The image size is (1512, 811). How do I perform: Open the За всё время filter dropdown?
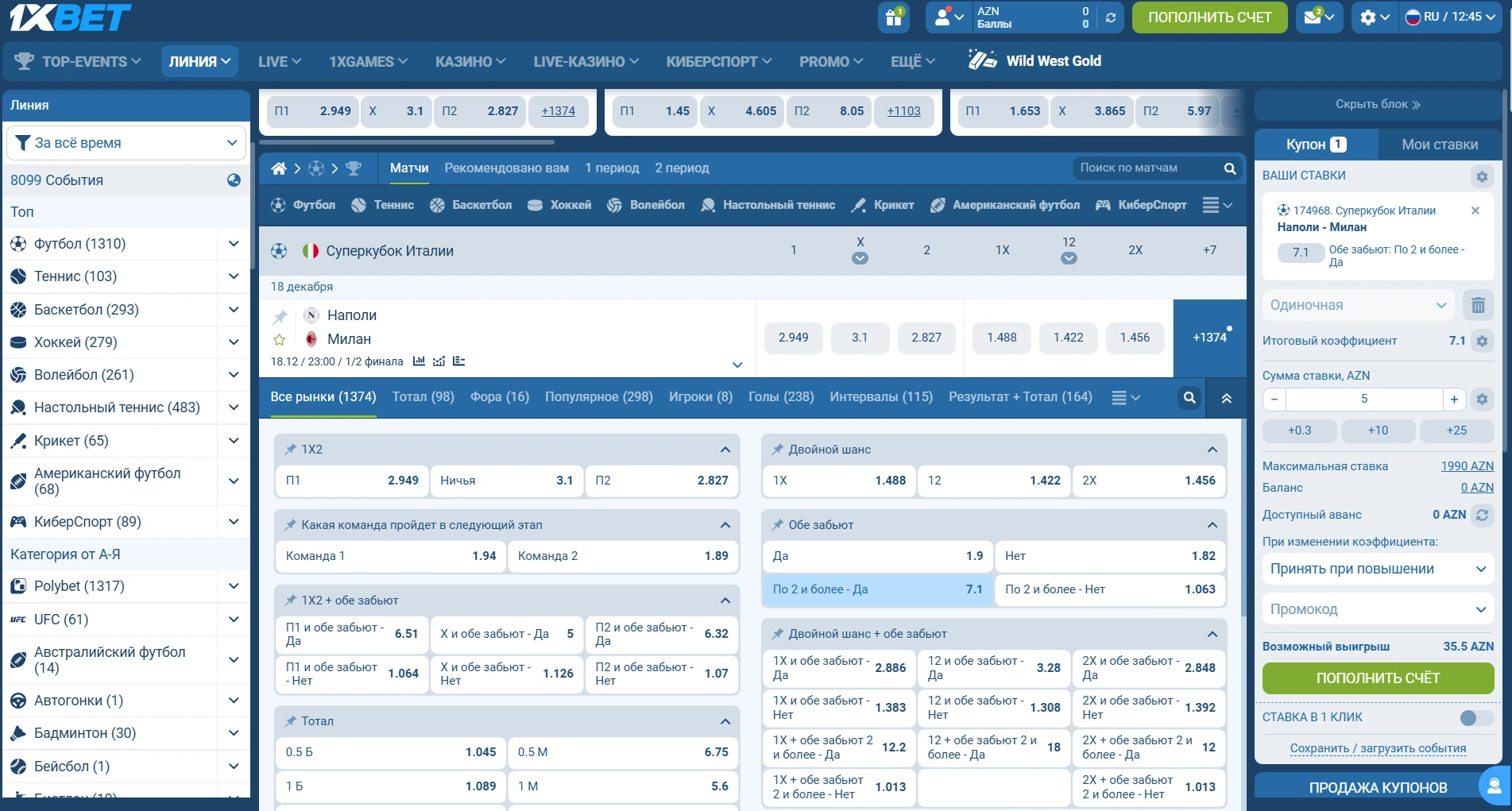coord(126,143)
